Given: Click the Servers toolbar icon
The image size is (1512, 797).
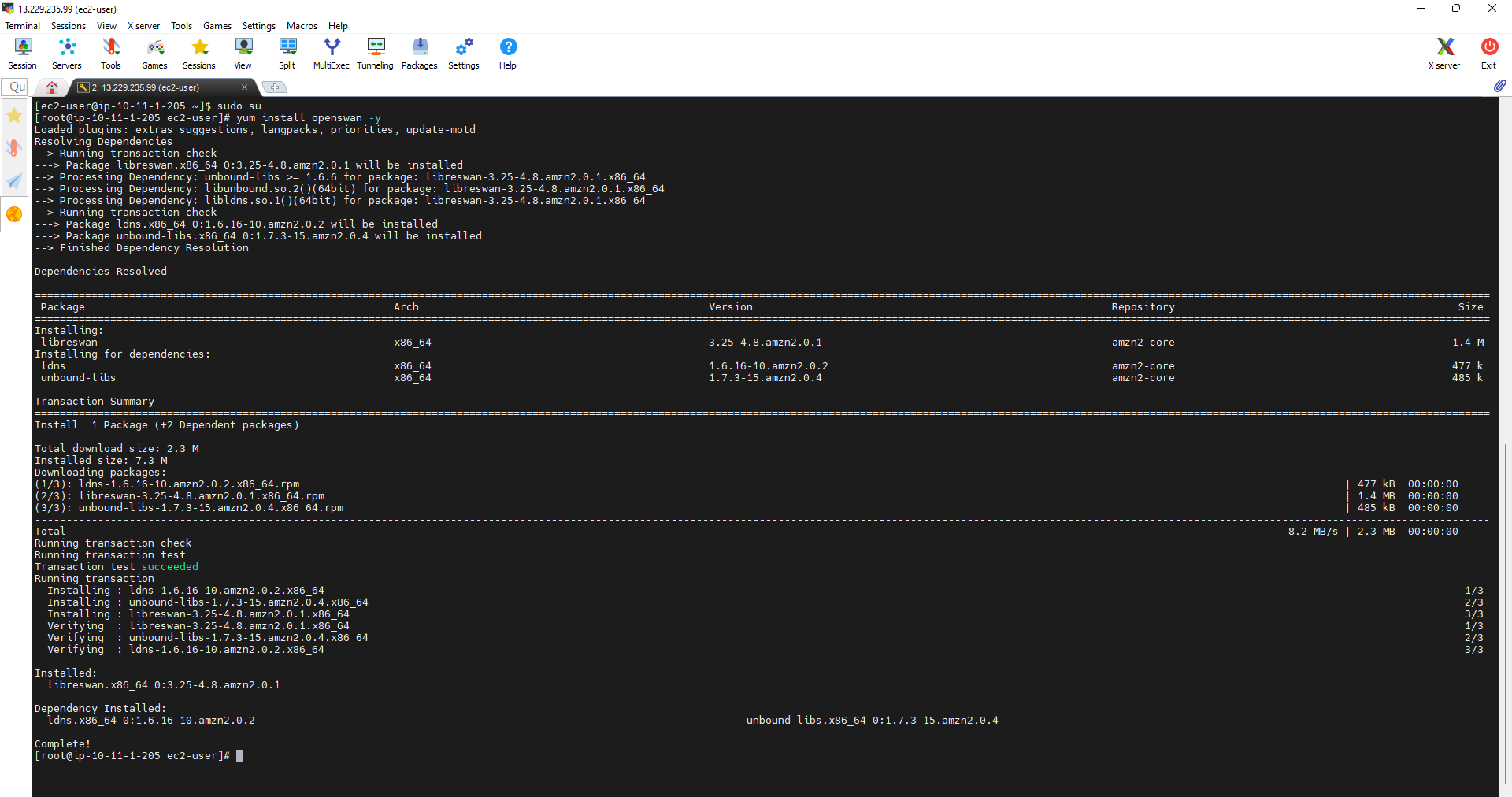Looking at the screenshot, I should [67, 54].
